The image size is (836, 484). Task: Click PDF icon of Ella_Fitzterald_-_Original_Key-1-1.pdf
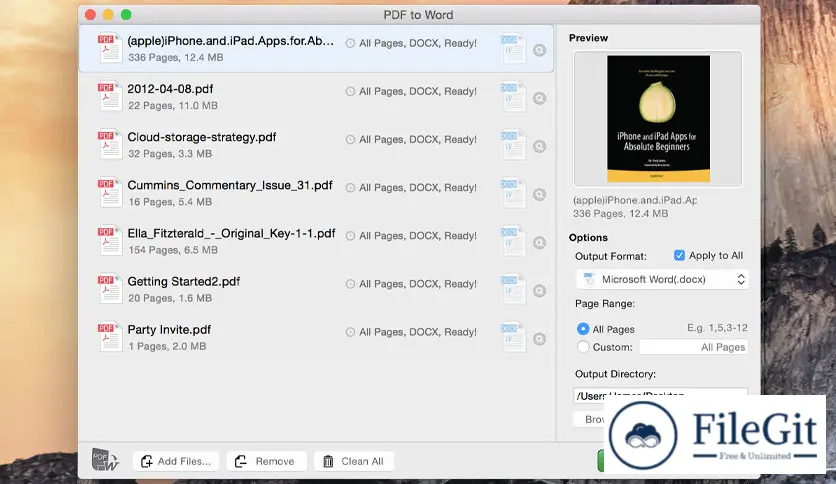pos(110,240)
